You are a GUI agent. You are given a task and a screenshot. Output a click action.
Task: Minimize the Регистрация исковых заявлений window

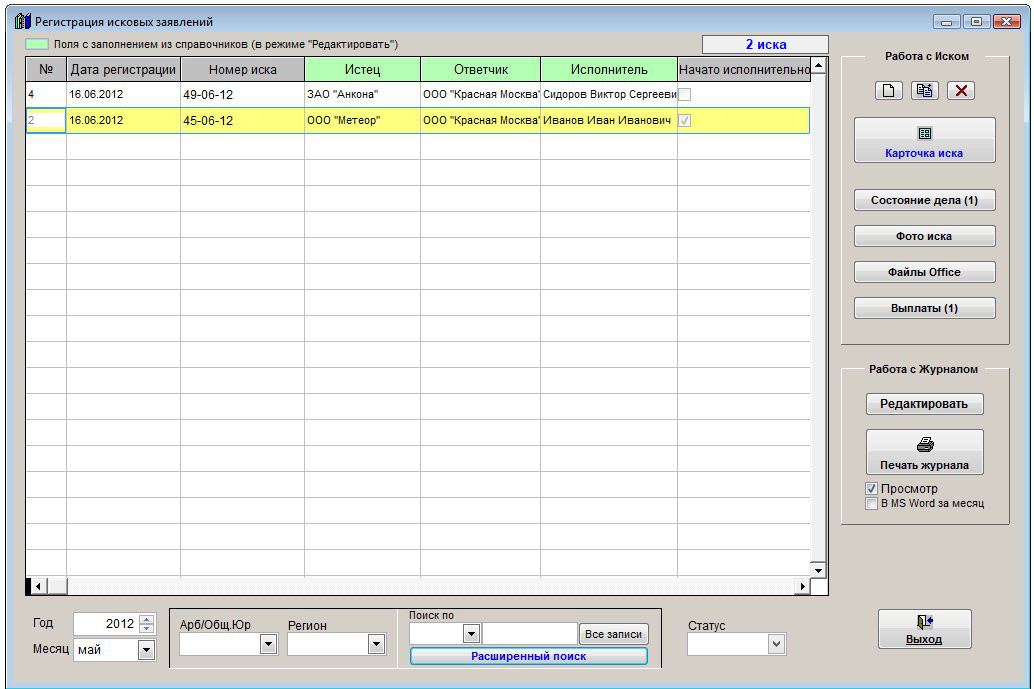946,22
